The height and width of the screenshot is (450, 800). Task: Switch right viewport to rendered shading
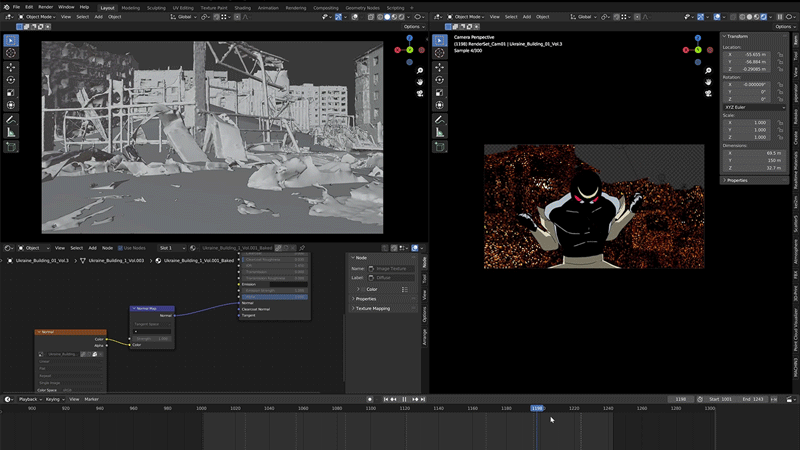[764, 17]
